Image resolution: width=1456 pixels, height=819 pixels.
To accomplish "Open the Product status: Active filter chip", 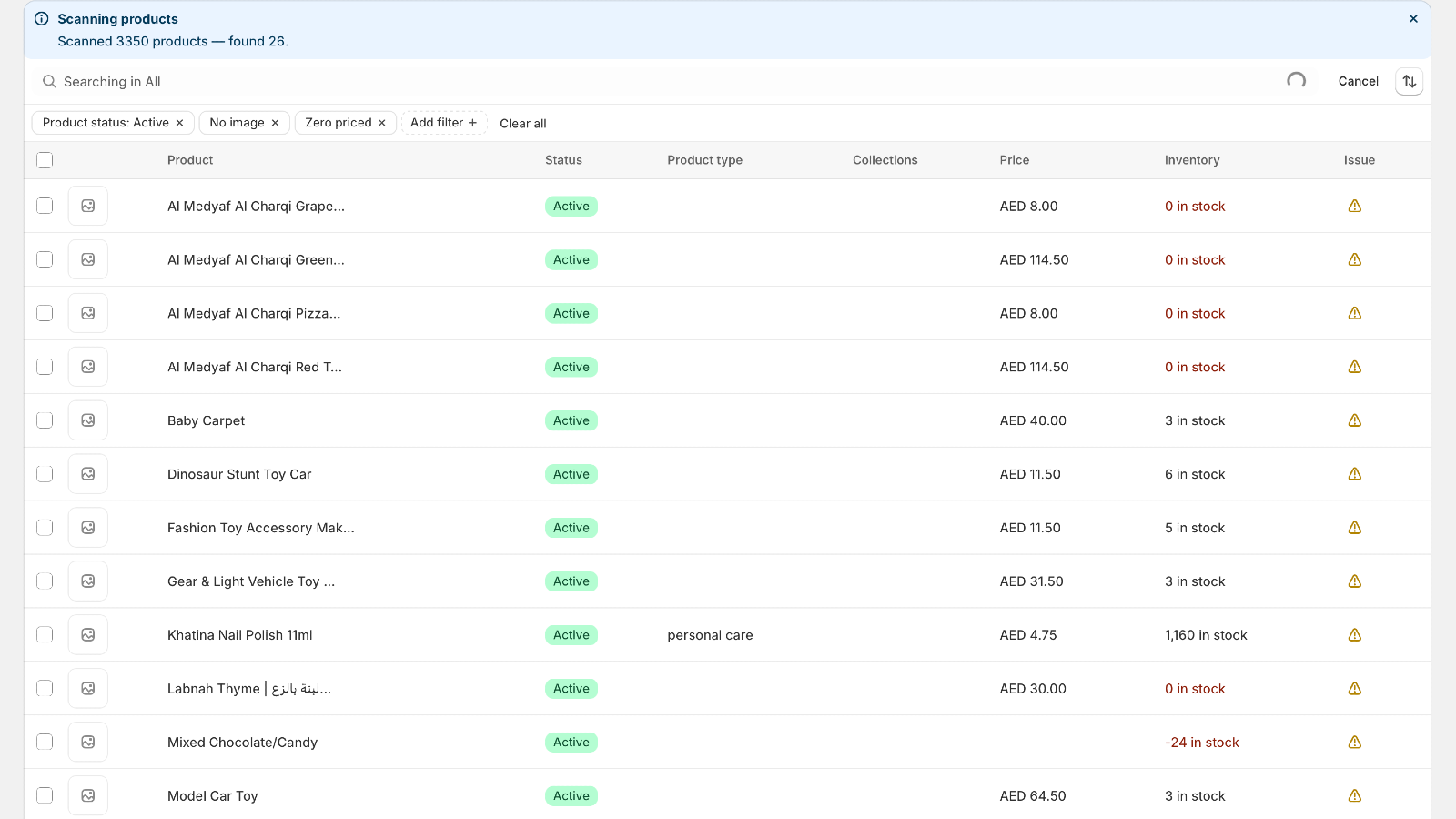I will pos(105,122).
